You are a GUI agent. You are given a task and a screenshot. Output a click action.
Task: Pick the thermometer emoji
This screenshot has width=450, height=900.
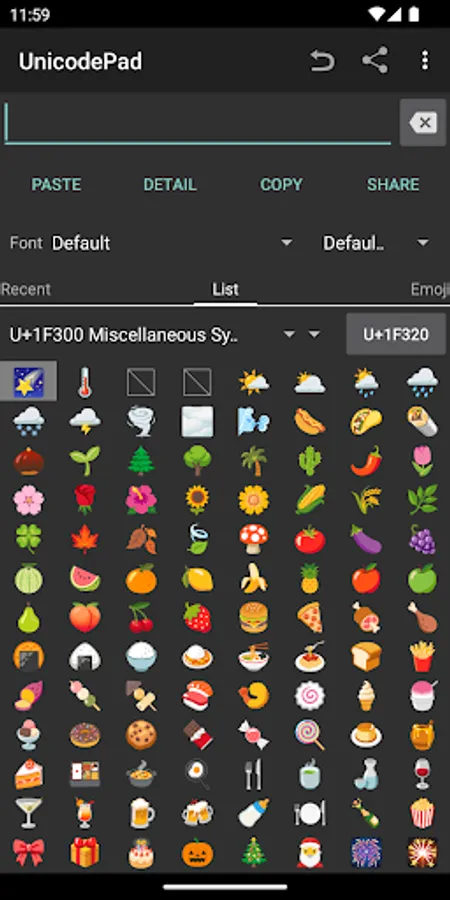point(84,382)
